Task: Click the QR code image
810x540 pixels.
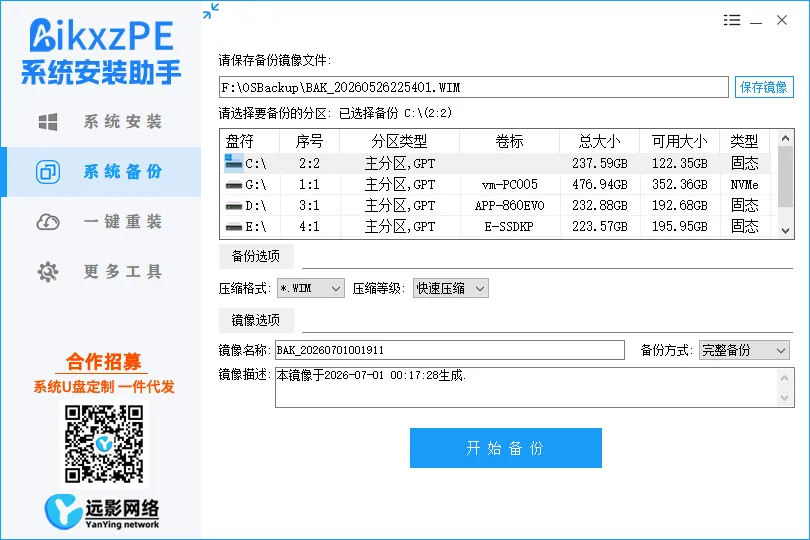Action: 104,444
